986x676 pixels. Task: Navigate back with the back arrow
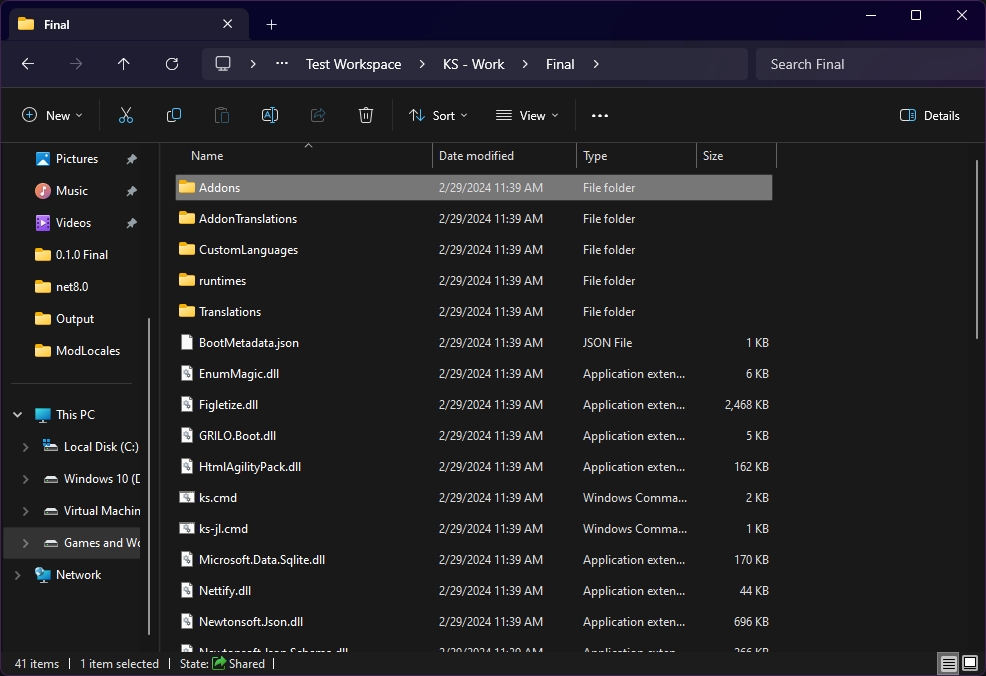pos(28,64)
